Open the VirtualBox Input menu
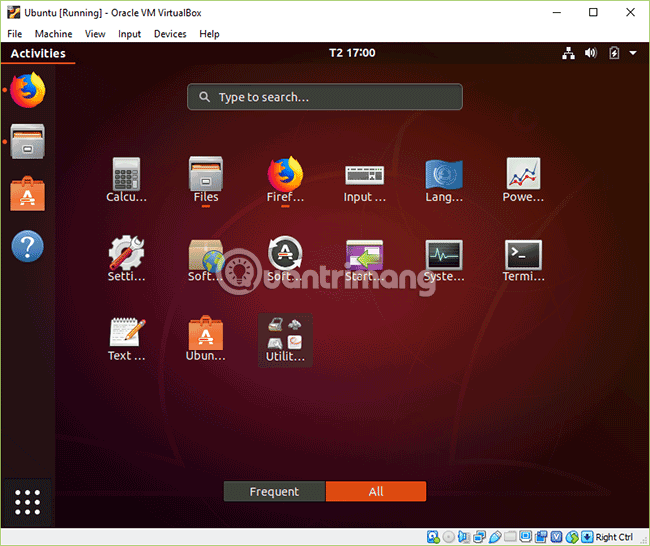This screenshot has height=546, width=650. coord(129,34)
